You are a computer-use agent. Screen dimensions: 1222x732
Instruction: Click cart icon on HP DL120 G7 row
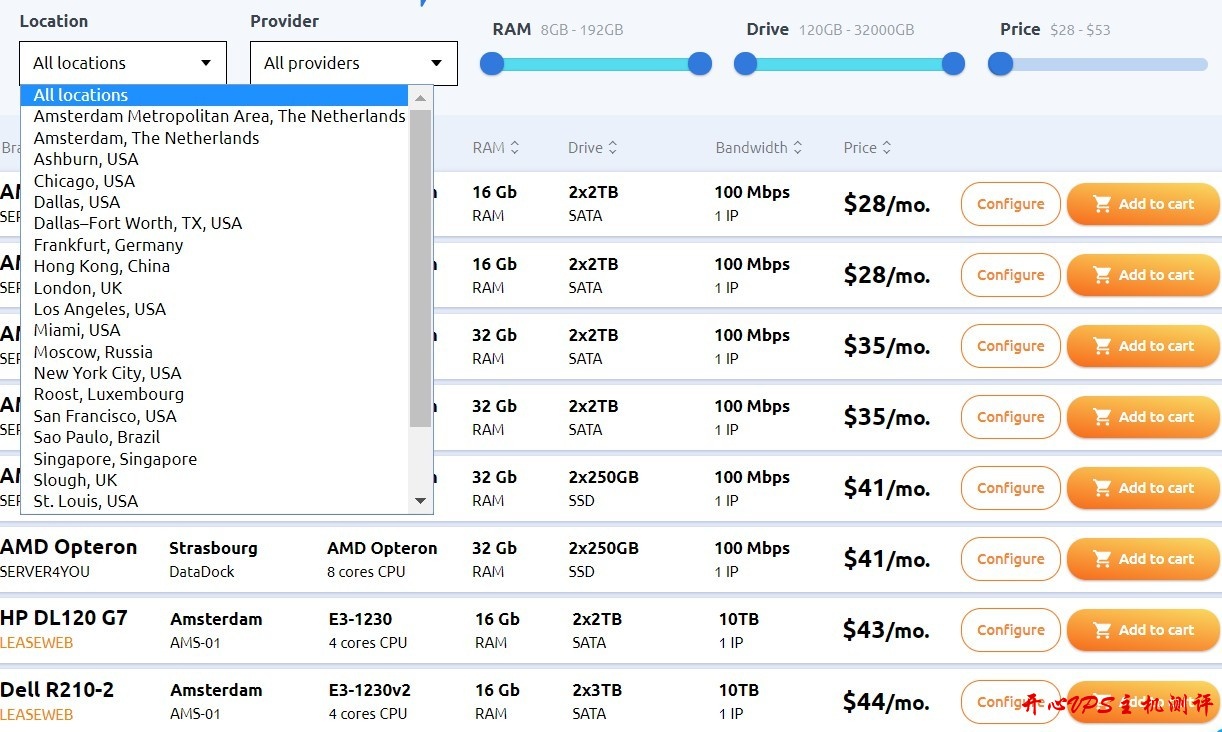pos(1102,630)
